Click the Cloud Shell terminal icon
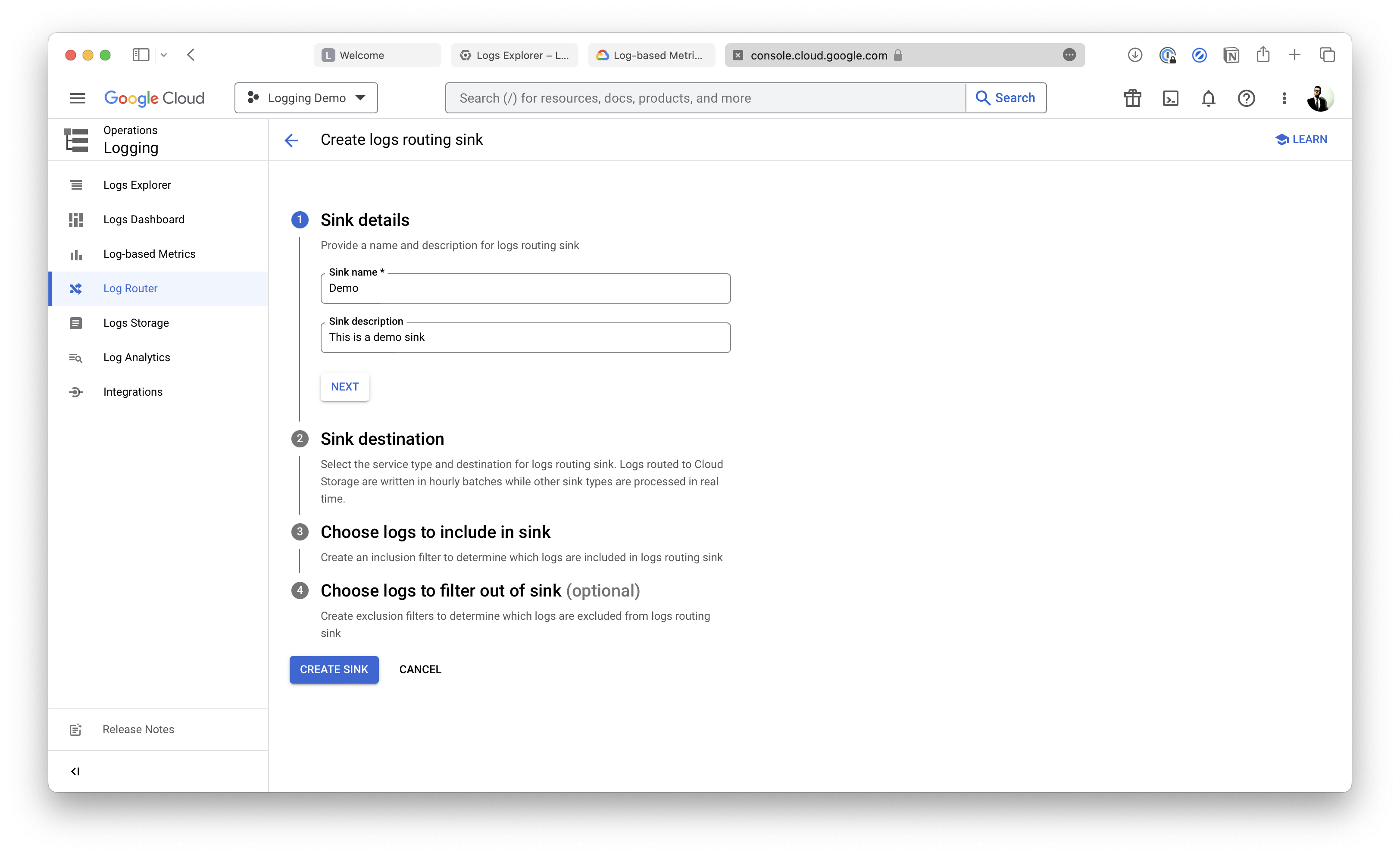Viewport: 1400px width, 856px height. pos(1170,98)
